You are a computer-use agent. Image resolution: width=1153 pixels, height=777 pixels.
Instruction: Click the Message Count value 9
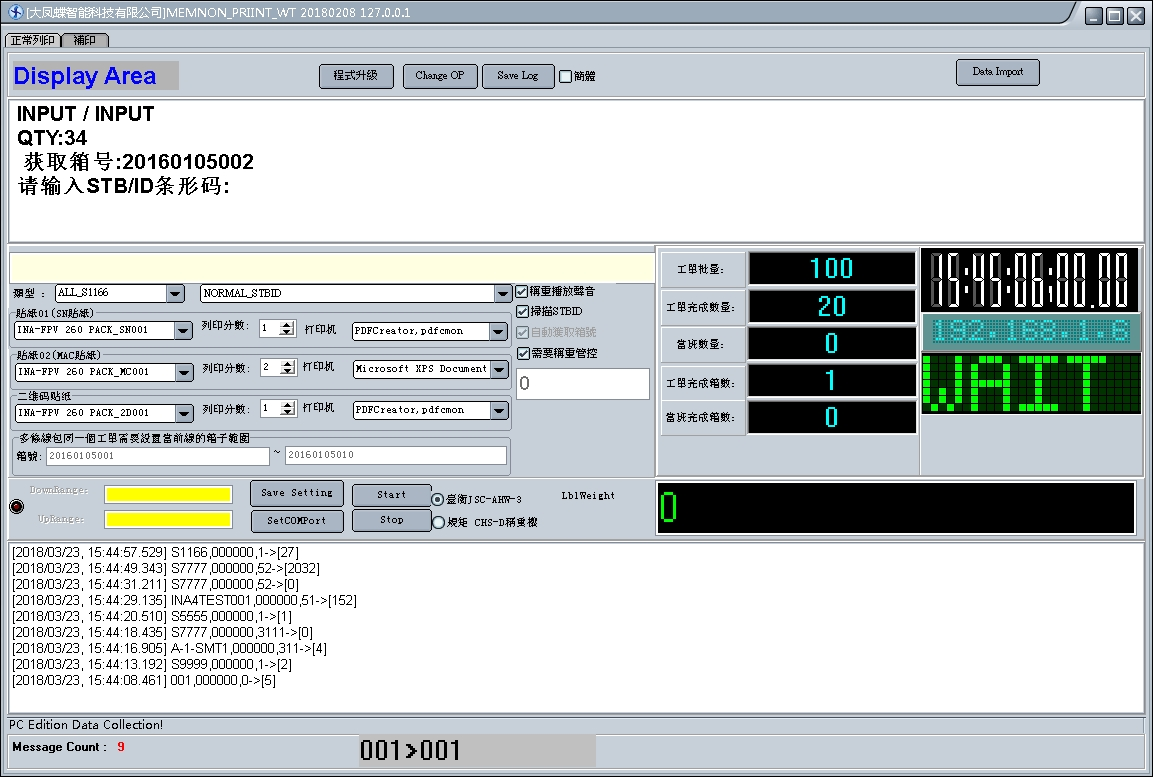pyautogui.click(x=121, y=747)
